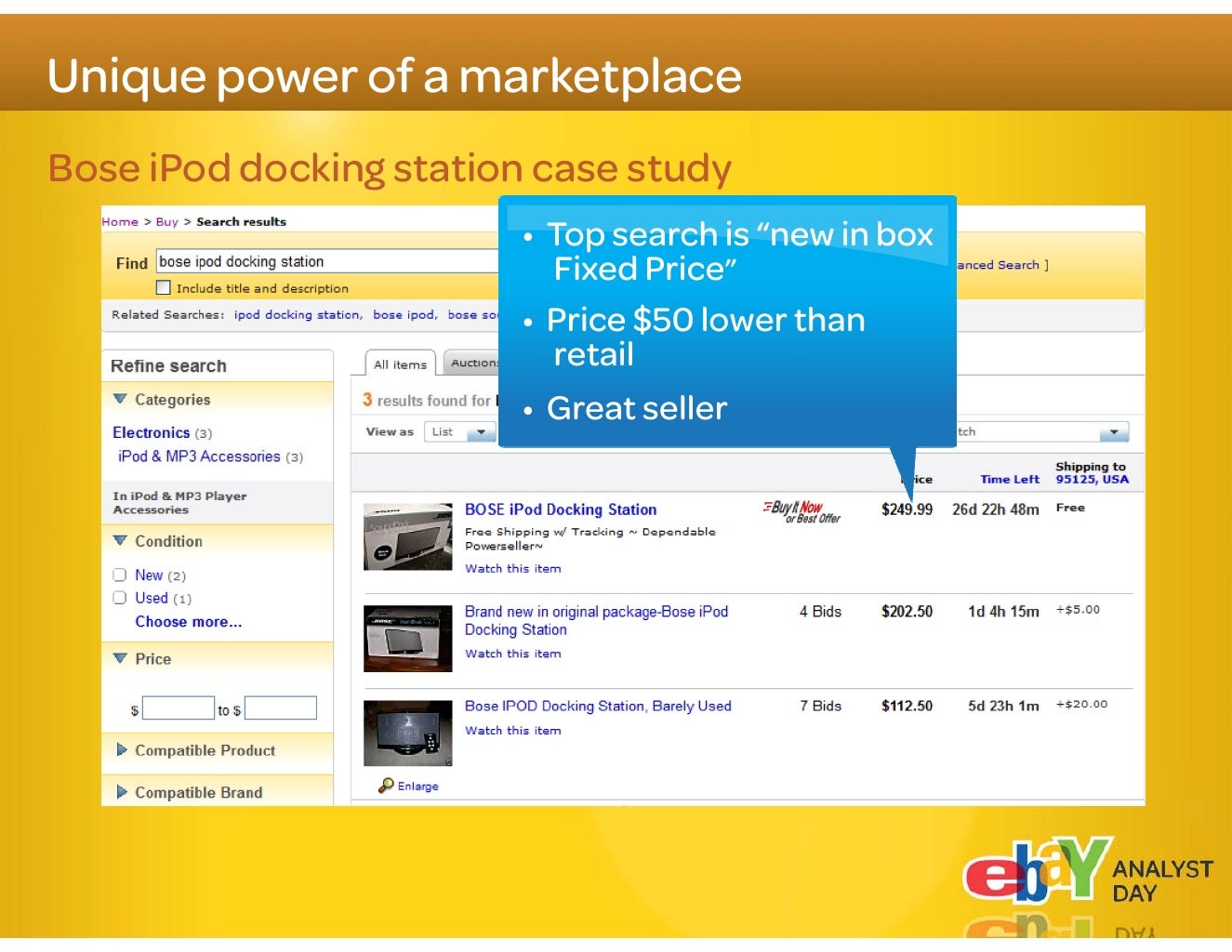Go to Home breadcrumb
The image size is (1232, 952).
[x=120, y=221]
